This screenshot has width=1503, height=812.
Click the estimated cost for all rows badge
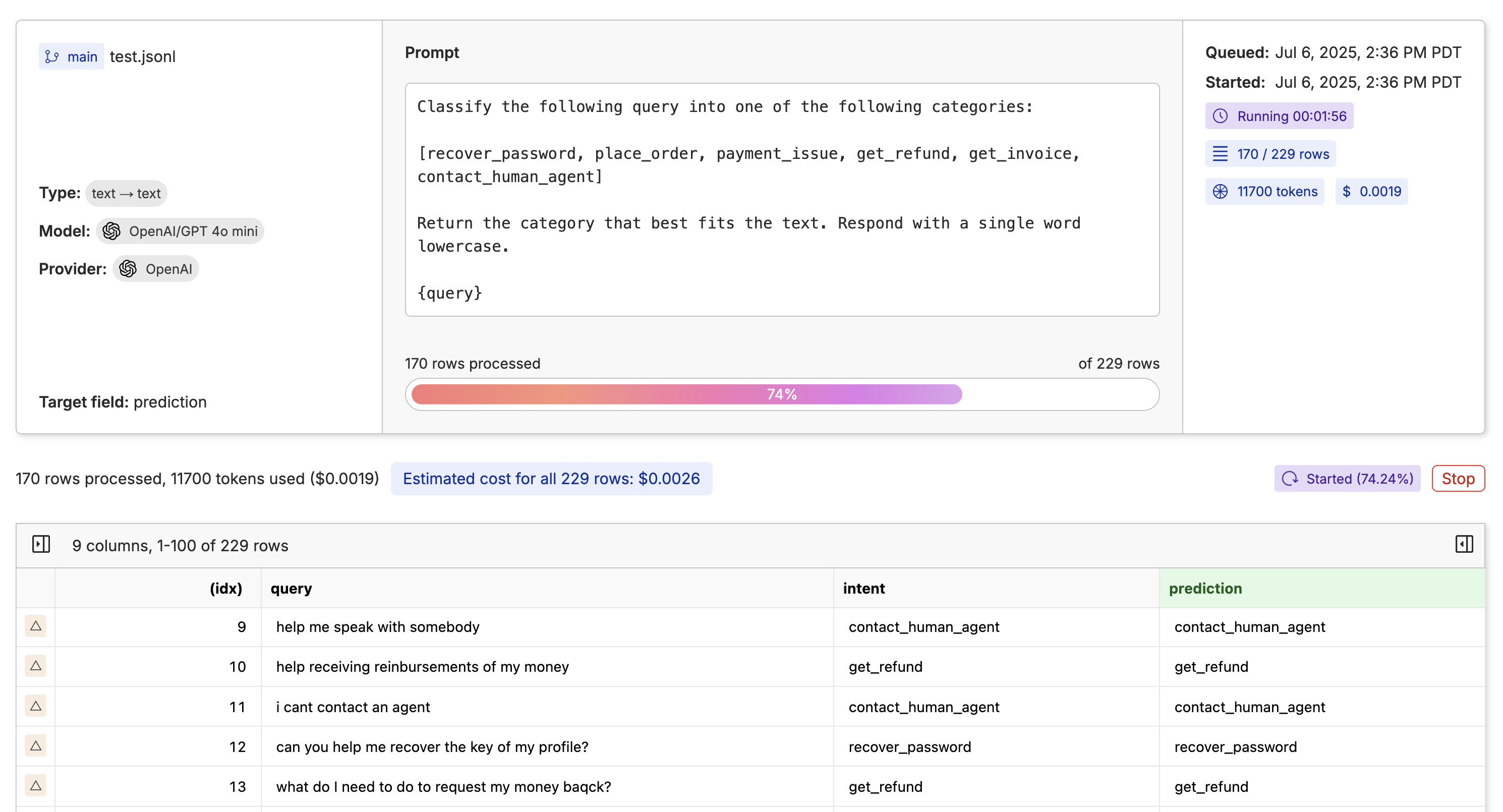click(551, 479)
